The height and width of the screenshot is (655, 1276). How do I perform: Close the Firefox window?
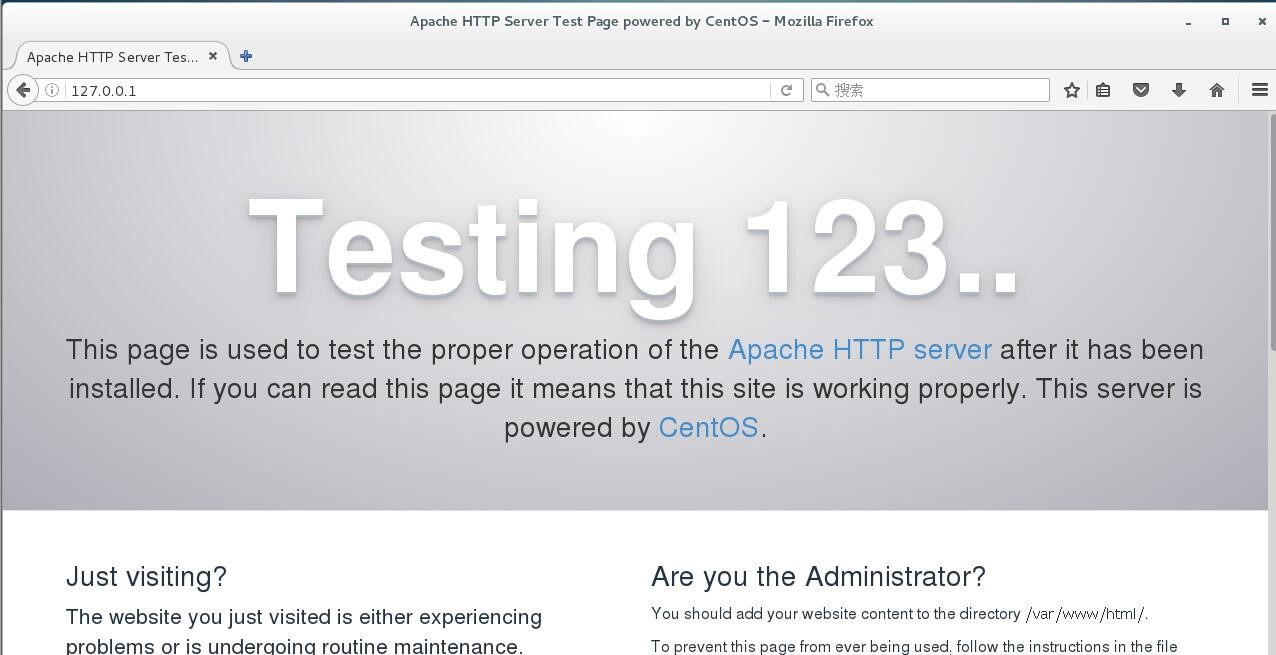pyautogui.click(x=1262, y=21)
